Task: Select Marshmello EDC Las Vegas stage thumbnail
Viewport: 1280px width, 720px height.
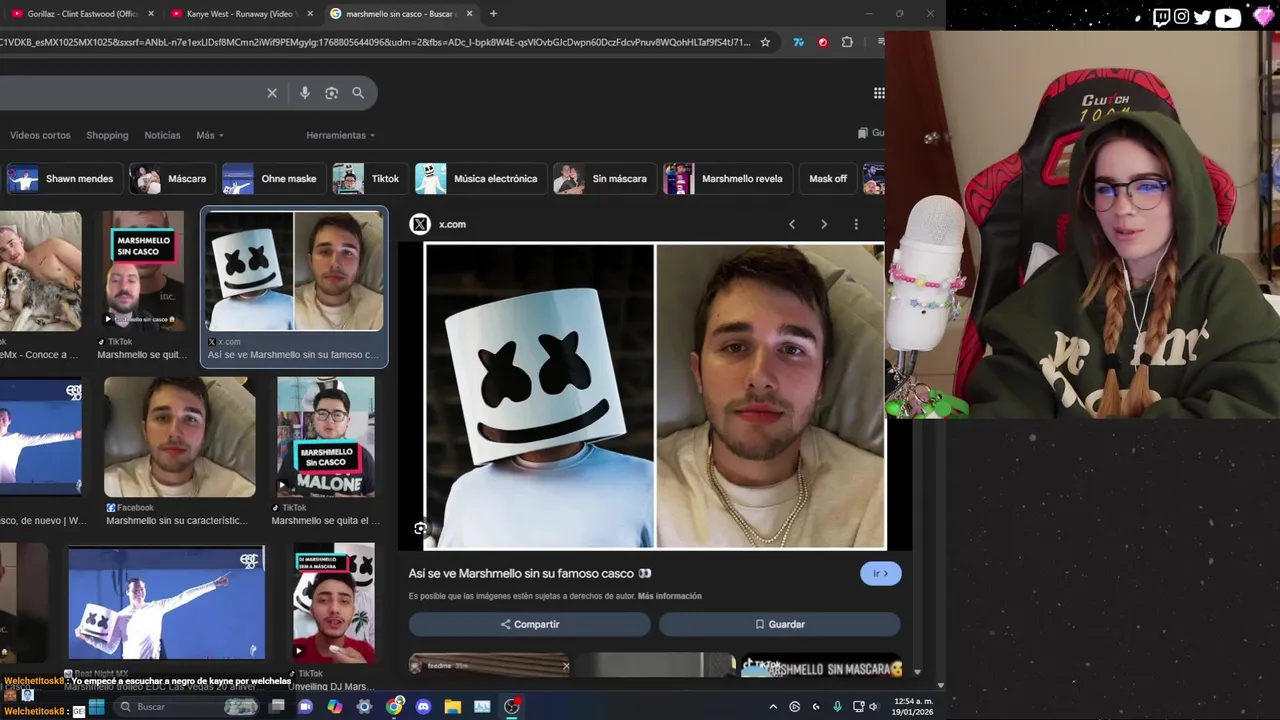Action: 166,603
